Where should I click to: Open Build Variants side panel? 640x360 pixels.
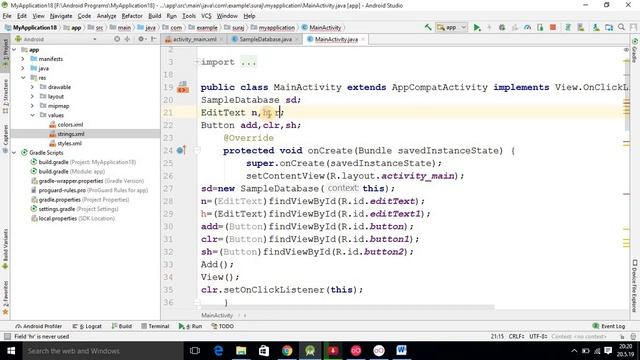pos(5,249)
